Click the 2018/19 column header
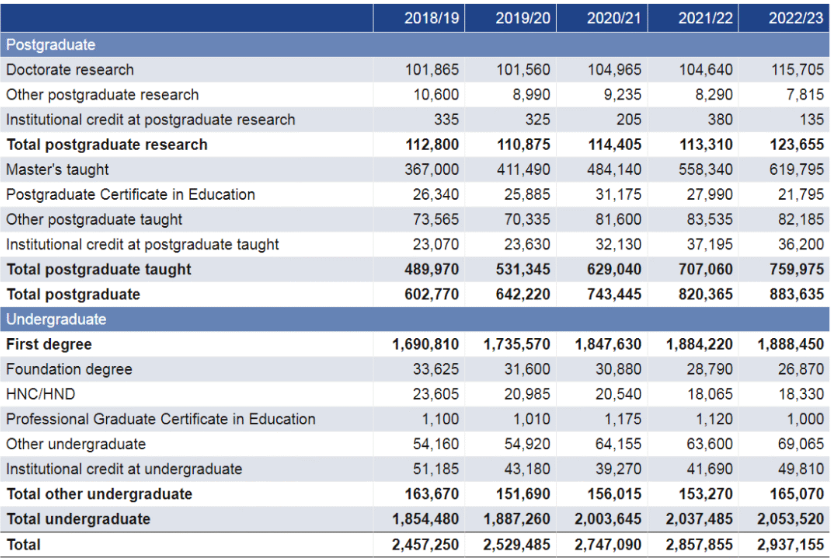The width and height of the screenshot is (833, 560). click(x=431, y=18)
